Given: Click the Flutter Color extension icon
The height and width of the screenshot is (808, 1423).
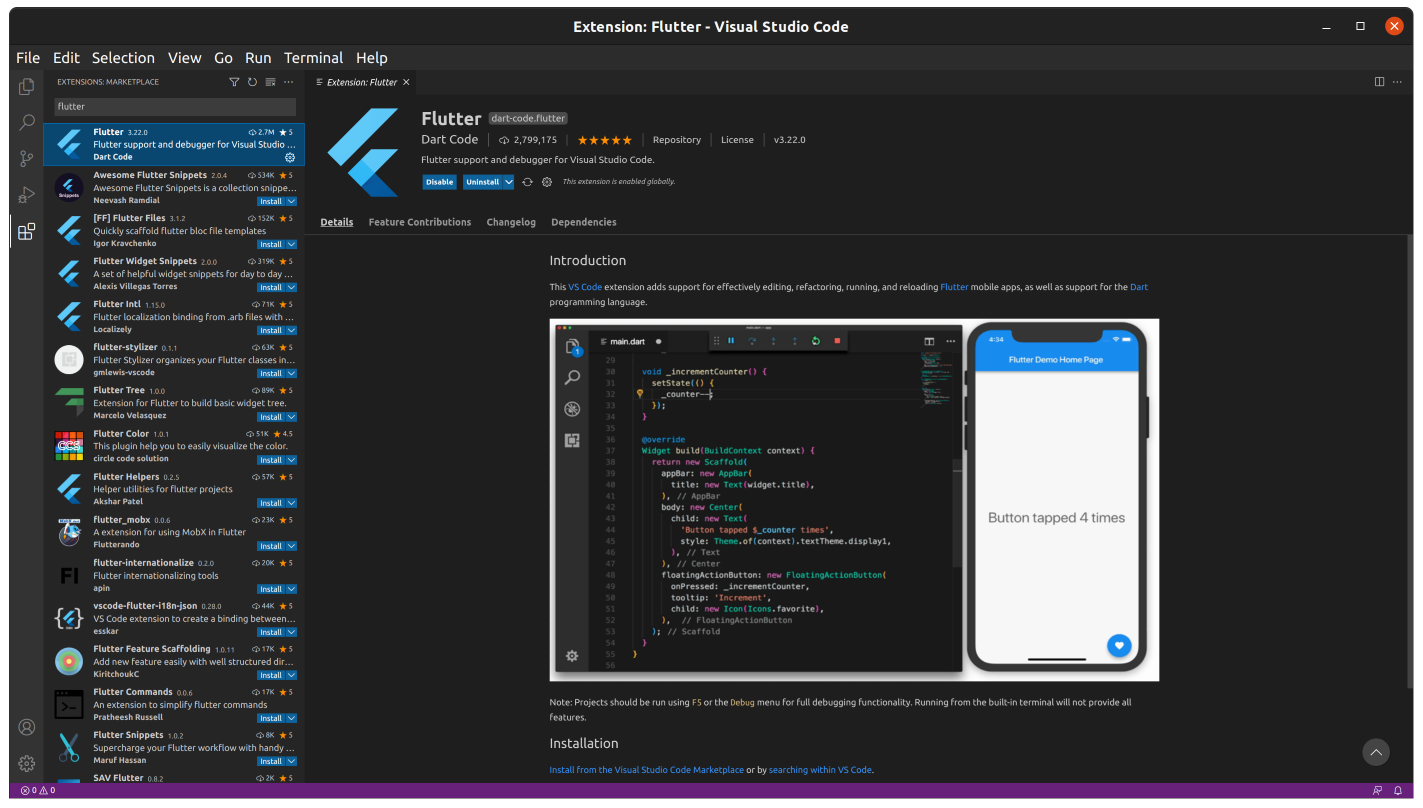Looking at the screenshot, I should click(x=69, y=446).
